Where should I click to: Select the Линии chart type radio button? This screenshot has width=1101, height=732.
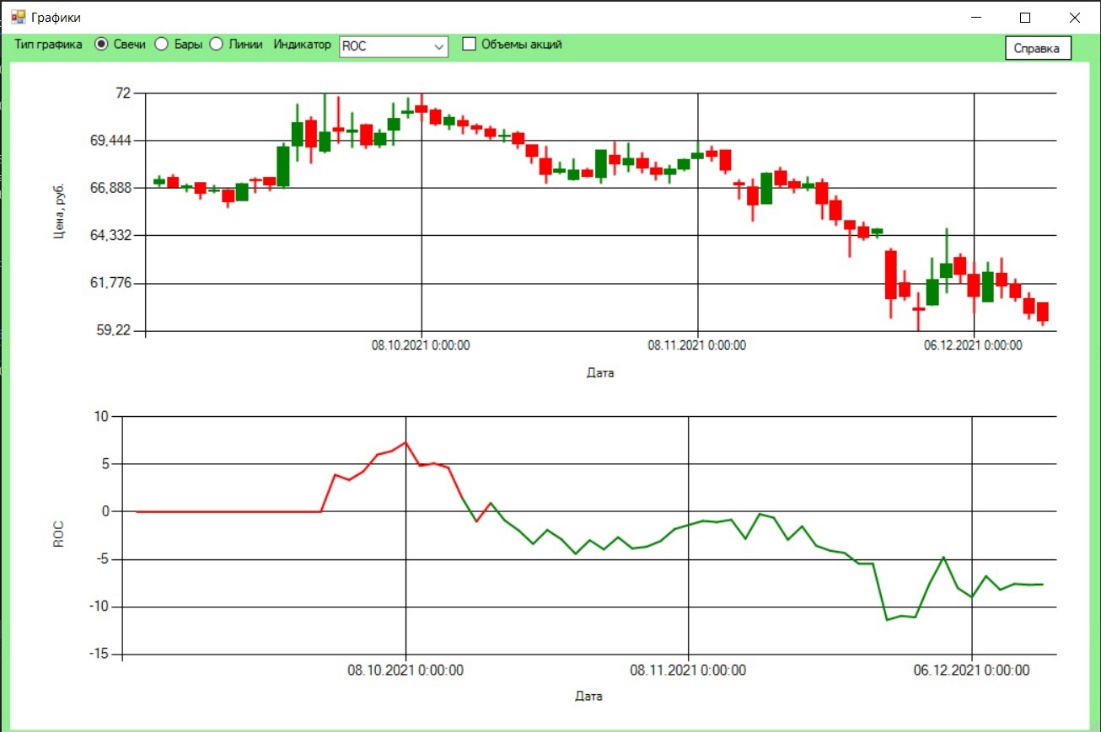(216, 44)
